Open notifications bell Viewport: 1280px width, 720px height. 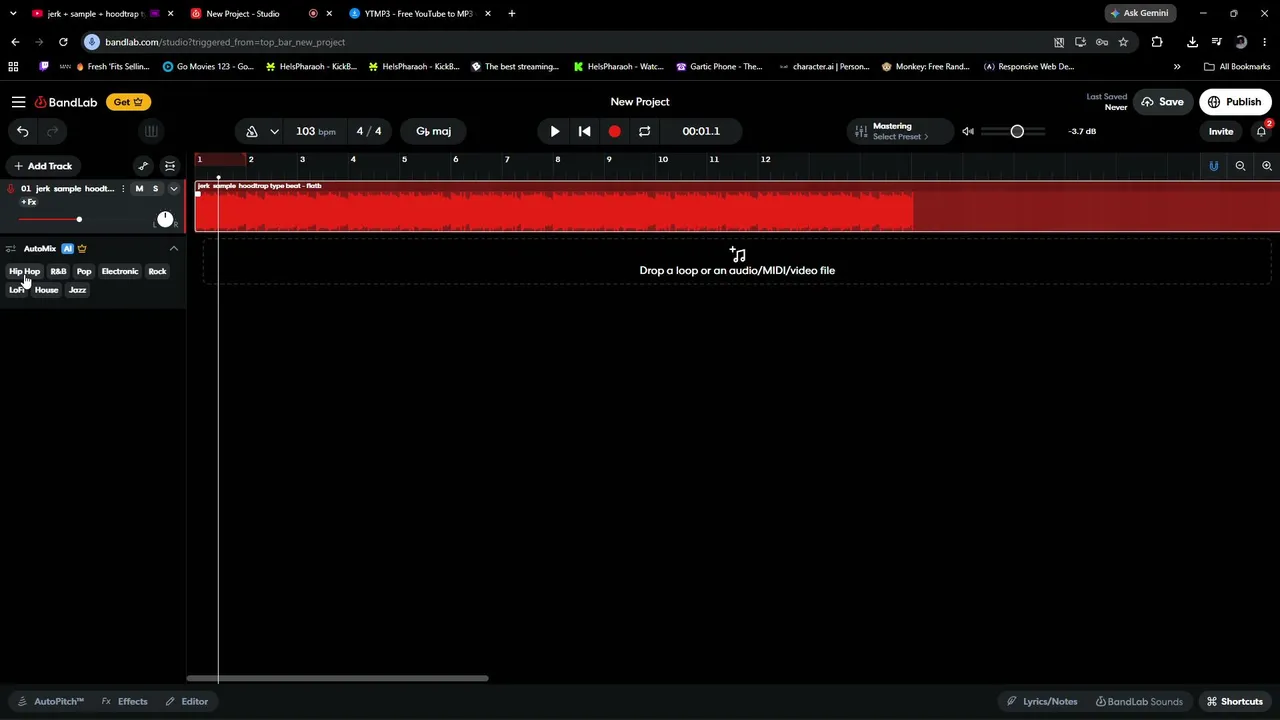(x=1261, y=131)
